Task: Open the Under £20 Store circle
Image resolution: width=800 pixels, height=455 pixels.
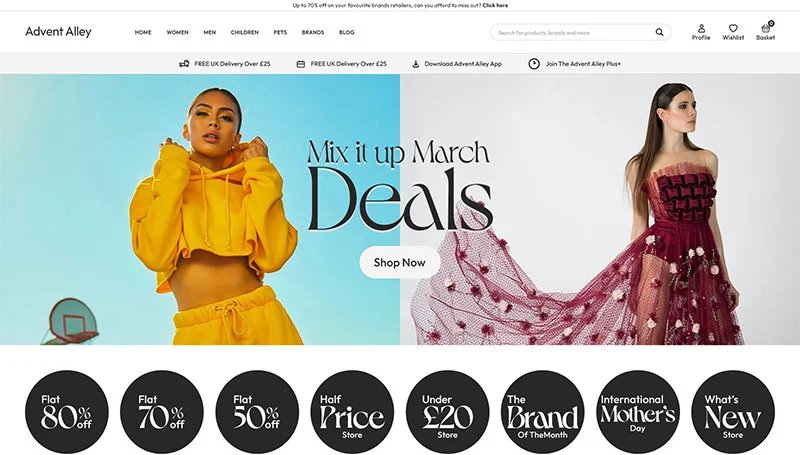Action: pos(447,412)
